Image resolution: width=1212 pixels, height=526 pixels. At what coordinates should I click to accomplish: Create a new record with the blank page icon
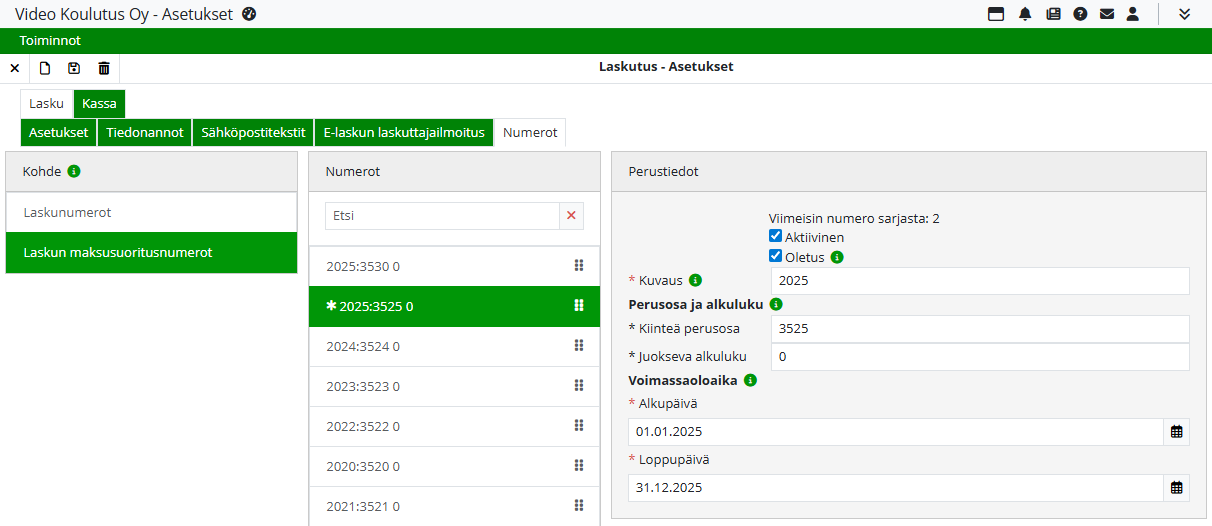(44, 68)
